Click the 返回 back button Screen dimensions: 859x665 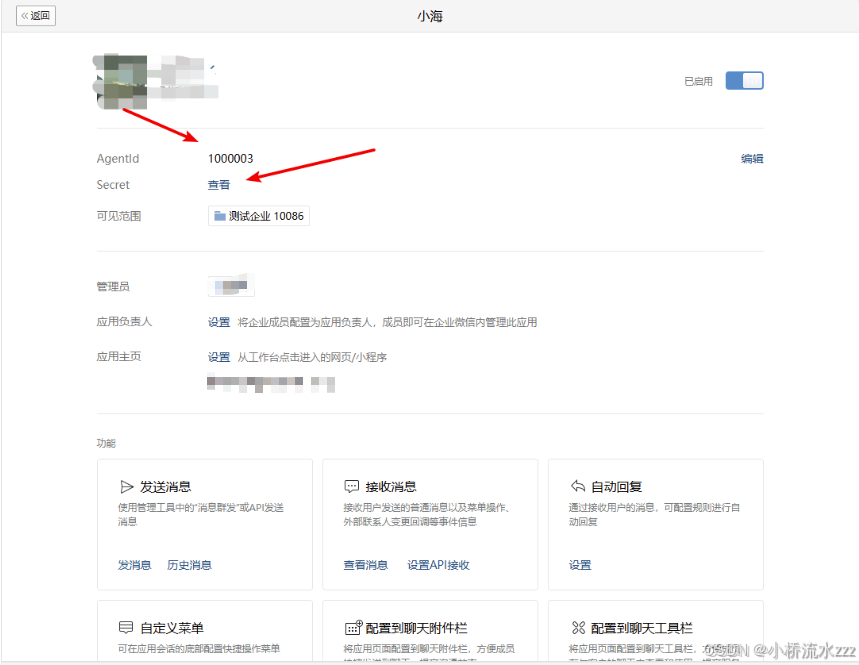36,15
